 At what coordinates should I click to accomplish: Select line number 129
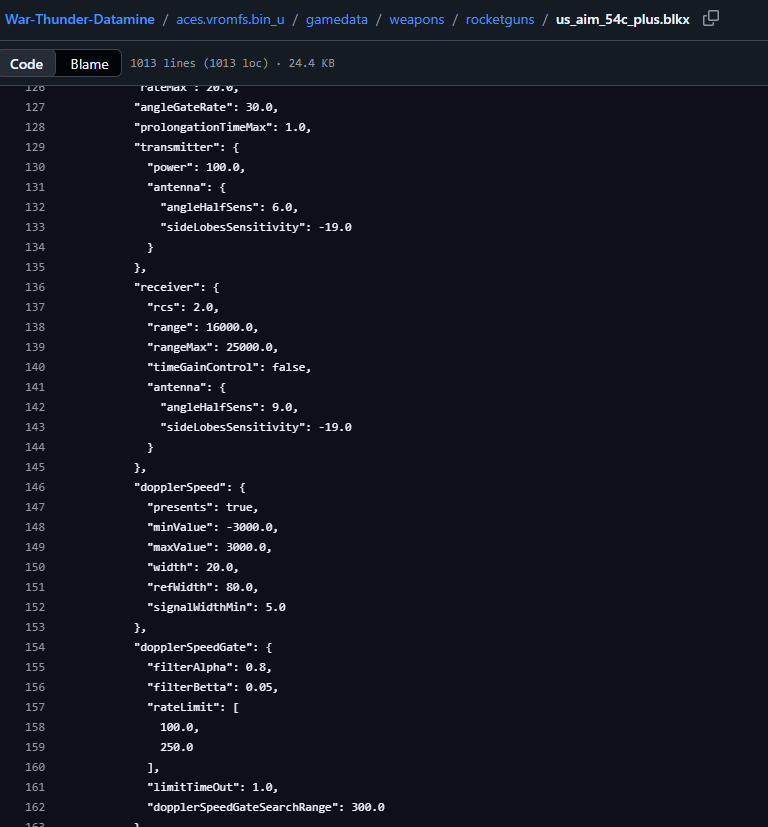[x=35, y=147]
